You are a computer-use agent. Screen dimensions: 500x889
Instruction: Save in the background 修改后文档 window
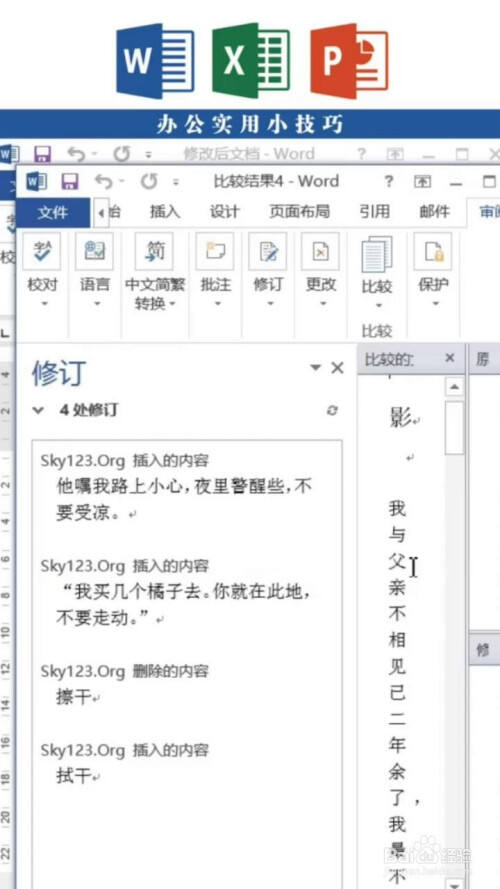(x=43, y=154)
